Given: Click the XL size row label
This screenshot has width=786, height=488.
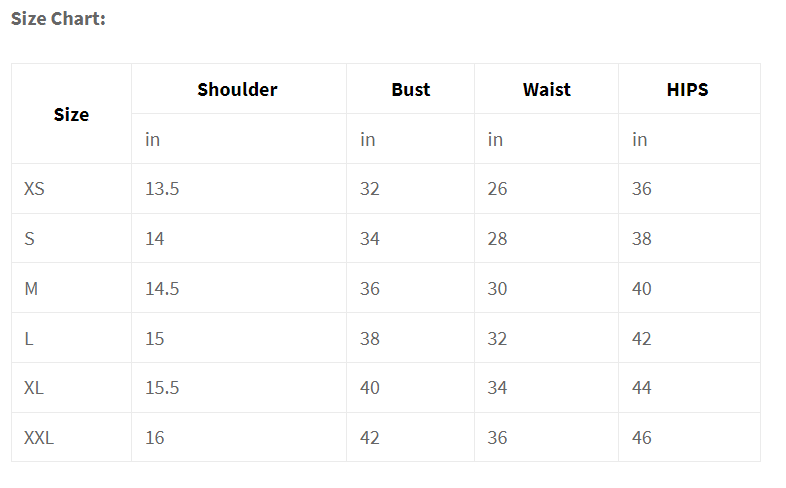Looking at the screenshot, I should [34, 387].
